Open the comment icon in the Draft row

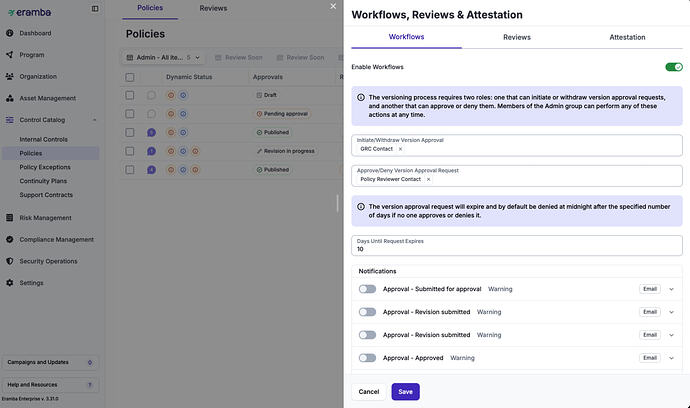coord(151,95)
